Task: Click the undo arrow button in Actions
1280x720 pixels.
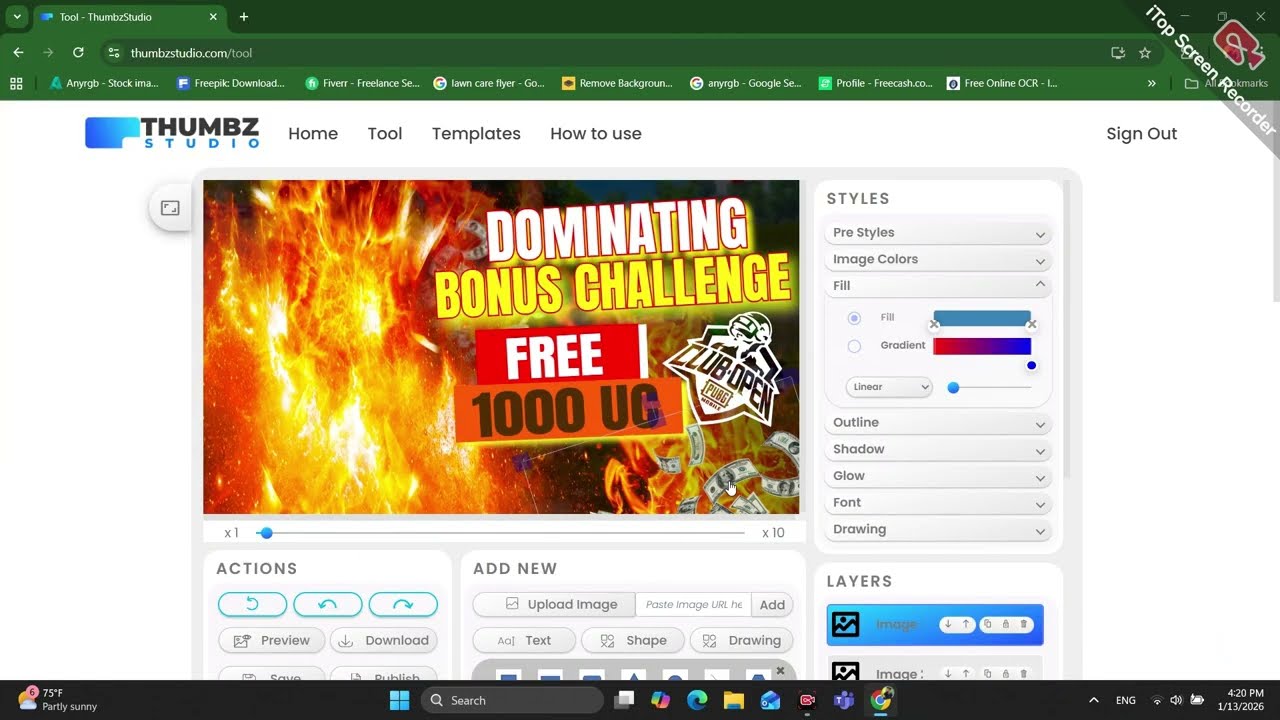Action: (x=327, y=604)
